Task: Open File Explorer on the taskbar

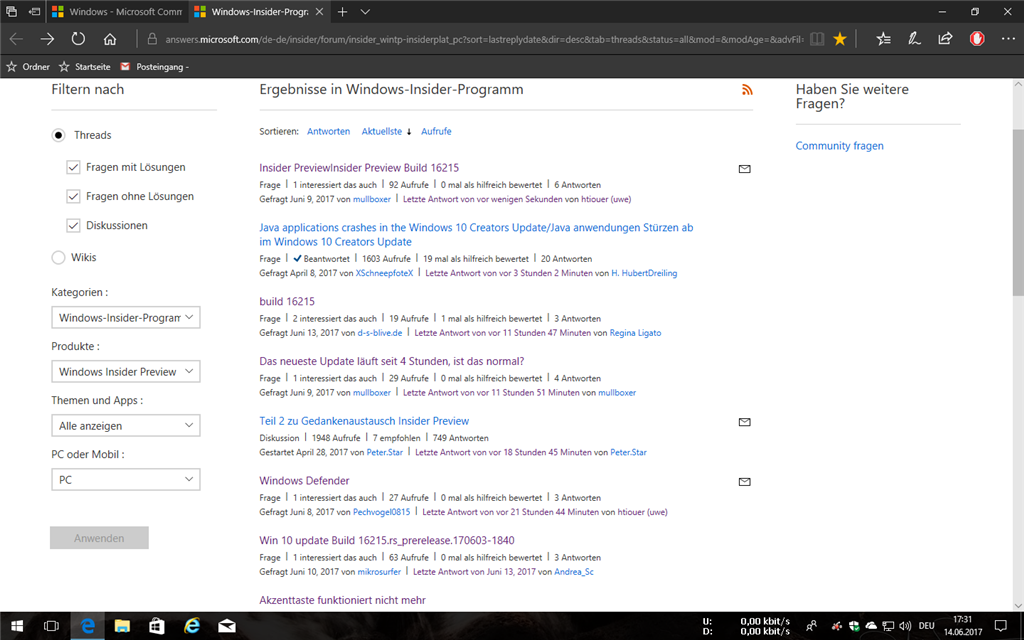Action: click(122, 626)
